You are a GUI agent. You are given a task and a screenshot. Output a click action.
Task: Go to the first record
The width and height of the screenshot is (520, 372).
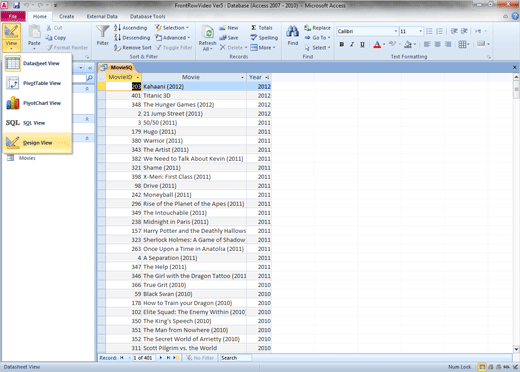point(122,358)
